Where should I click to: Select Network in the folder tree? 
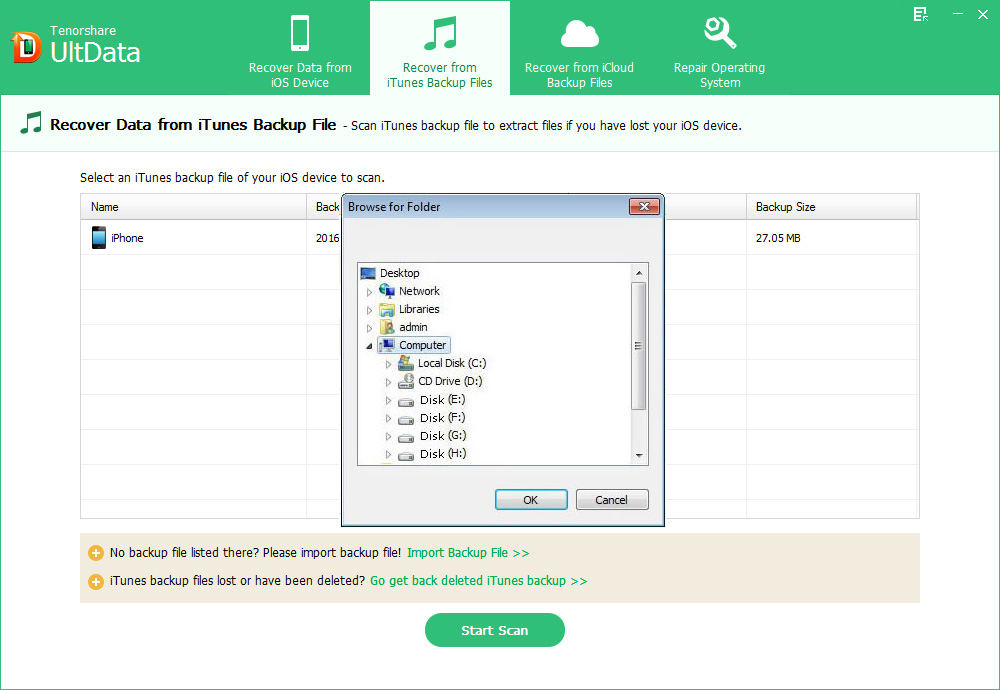point(419,291)
